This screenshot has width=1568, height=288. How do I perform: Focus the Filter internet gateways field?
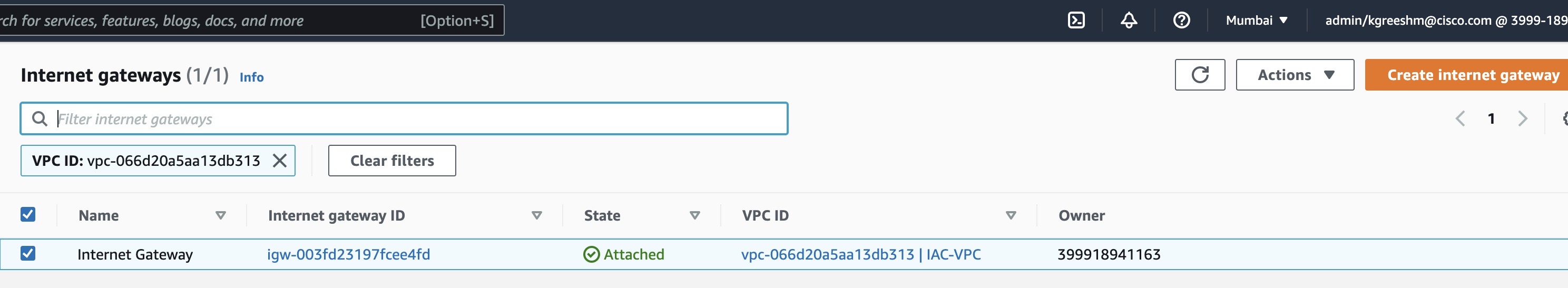point(404,118)
